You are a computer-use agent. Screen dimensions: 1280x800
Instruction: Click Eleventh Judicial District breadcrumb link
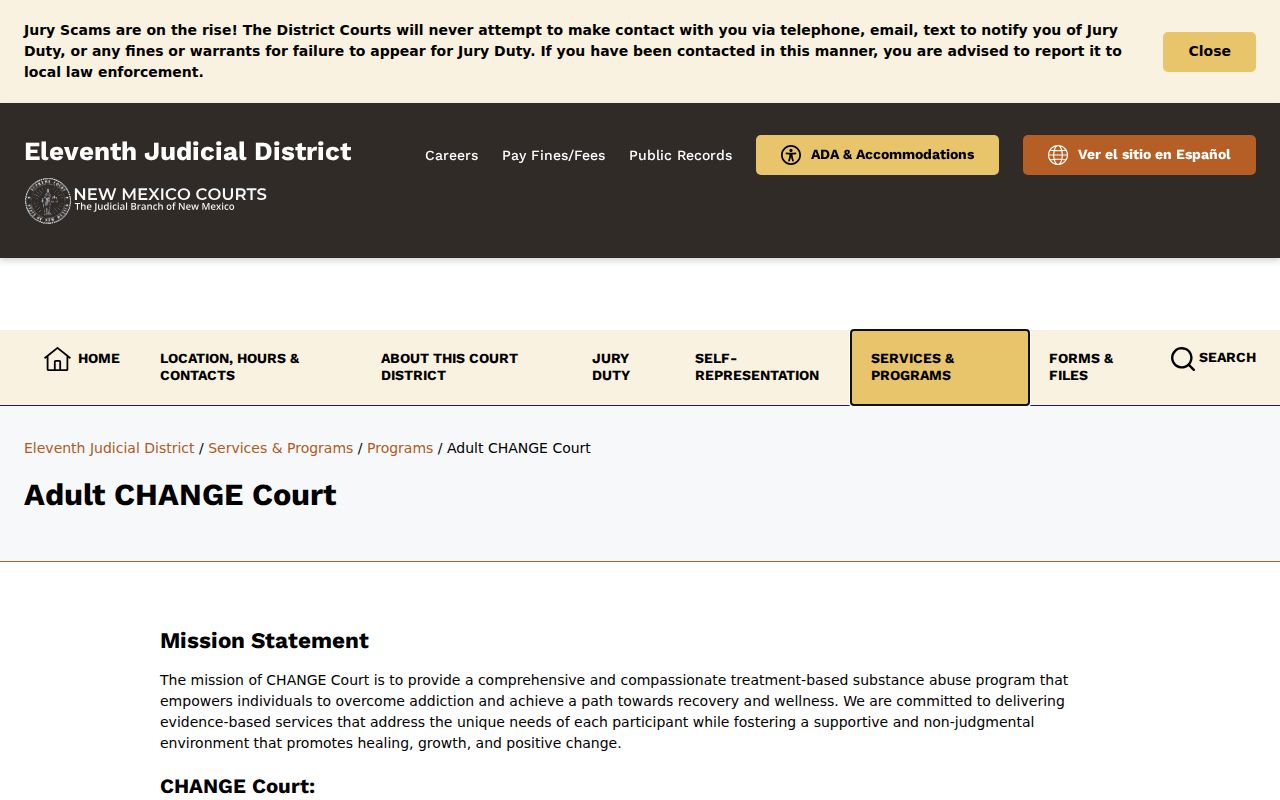tap(109, 448)
